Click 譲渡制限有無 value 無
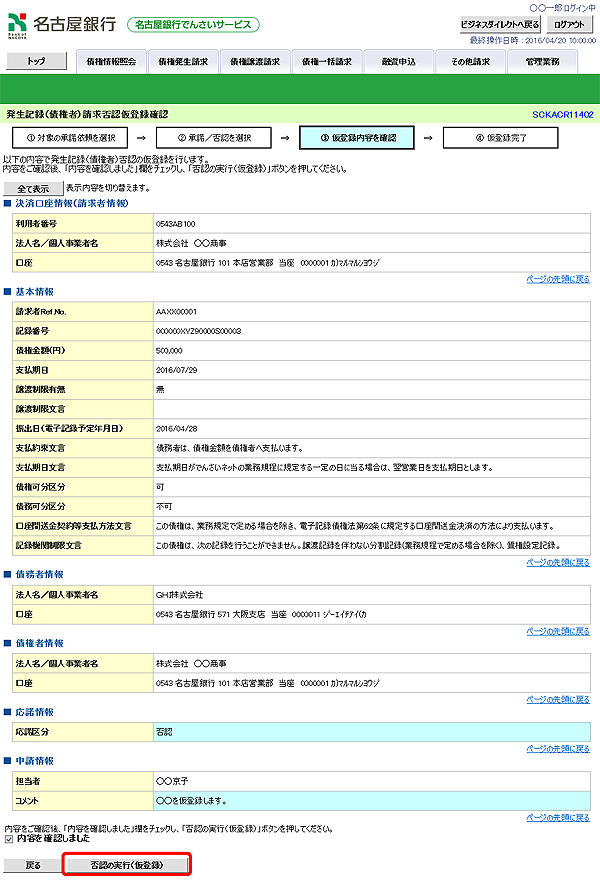Screen dimensions: 600x881 coord(160,390)
